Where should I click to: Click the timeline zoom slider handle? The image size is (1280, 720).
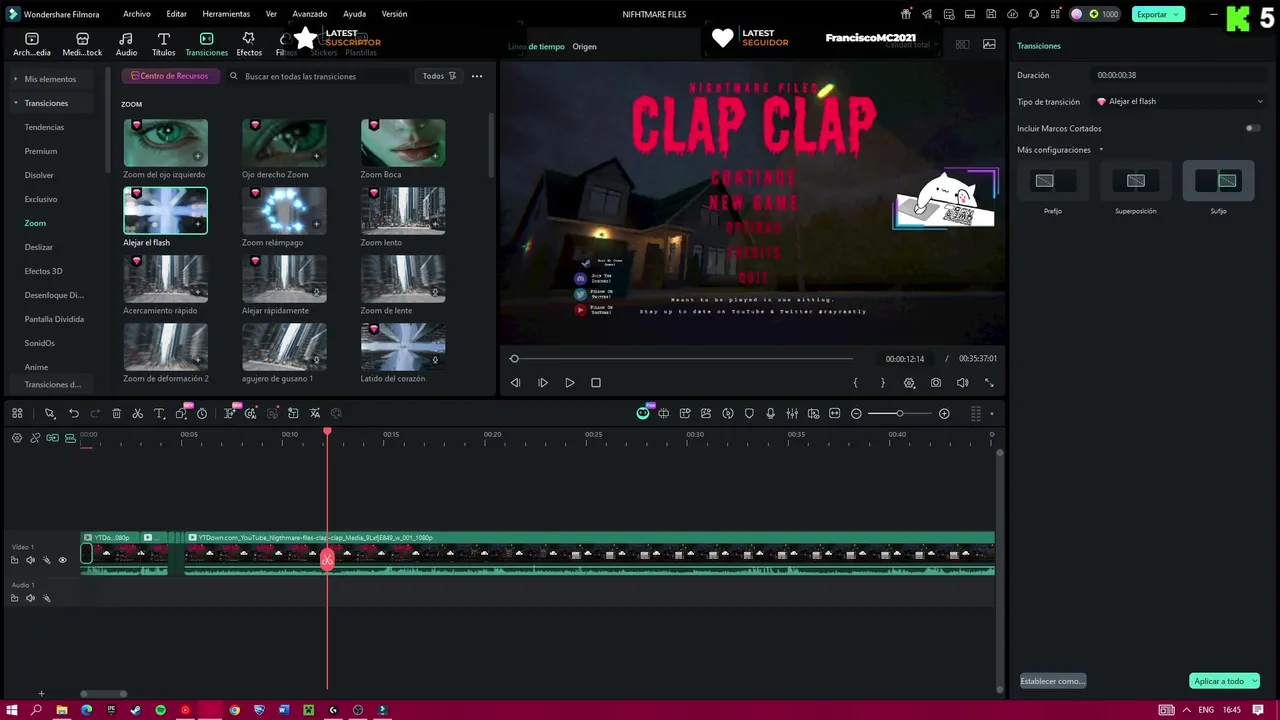click(x=900, y=413)
